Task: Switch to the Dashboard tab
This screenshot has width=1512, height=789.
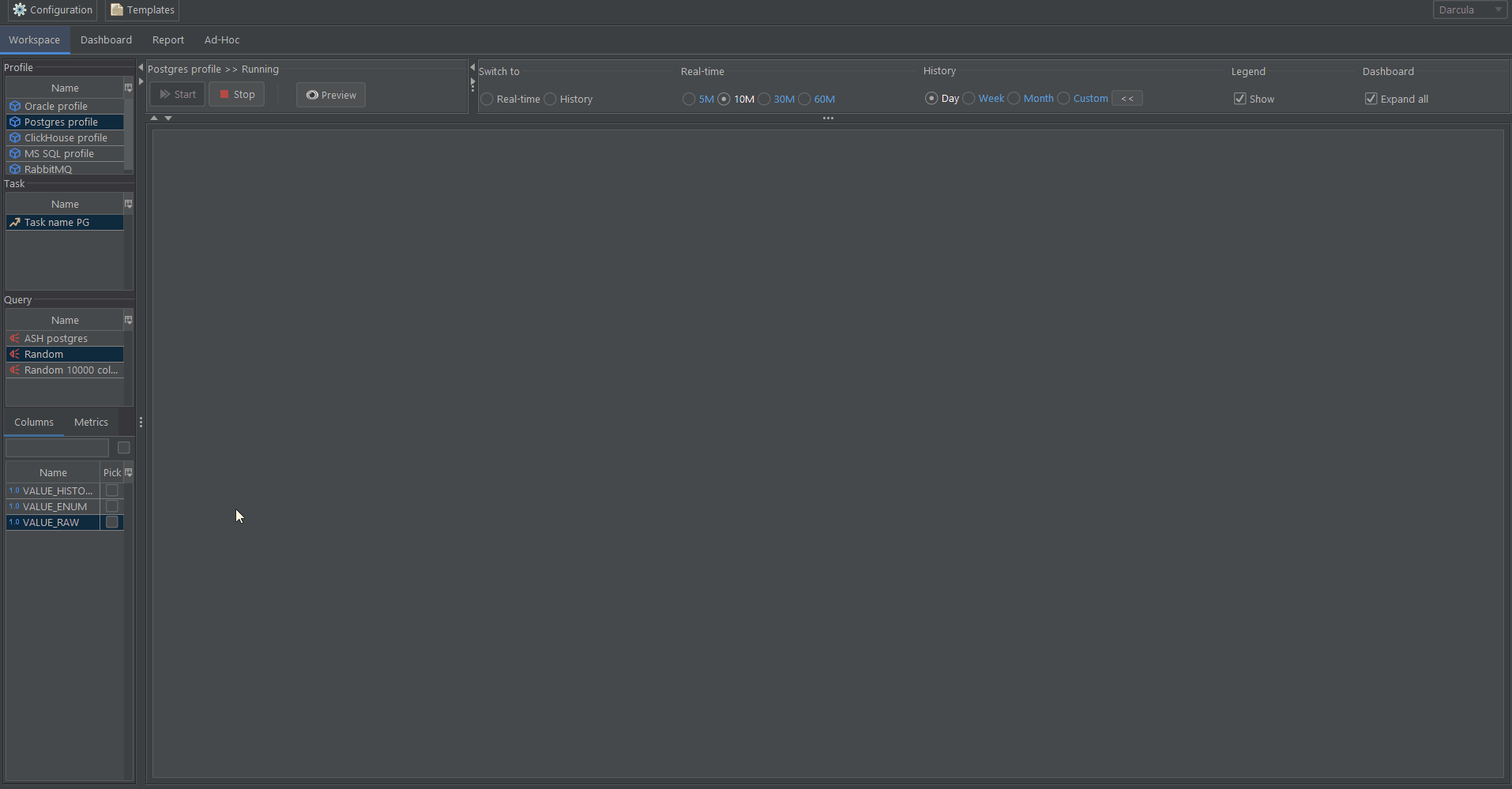Action: point(106,39)
